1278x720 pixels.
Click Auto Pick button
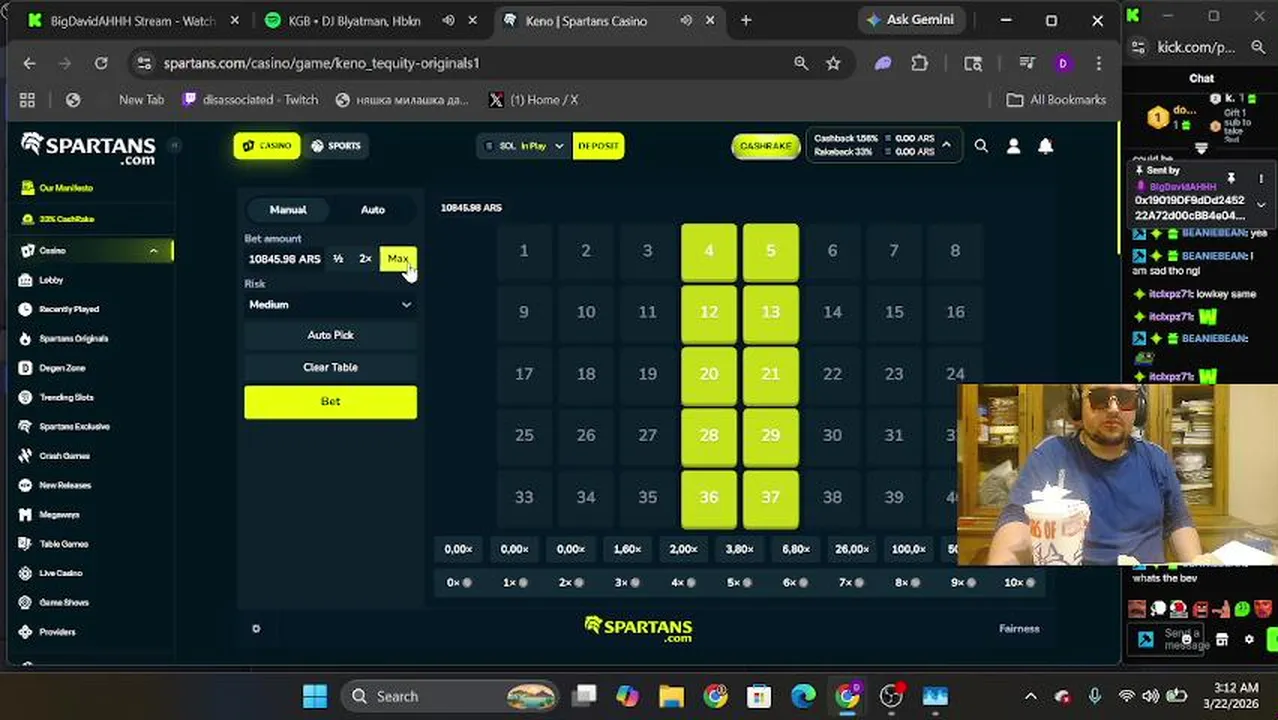pos(330,335)
